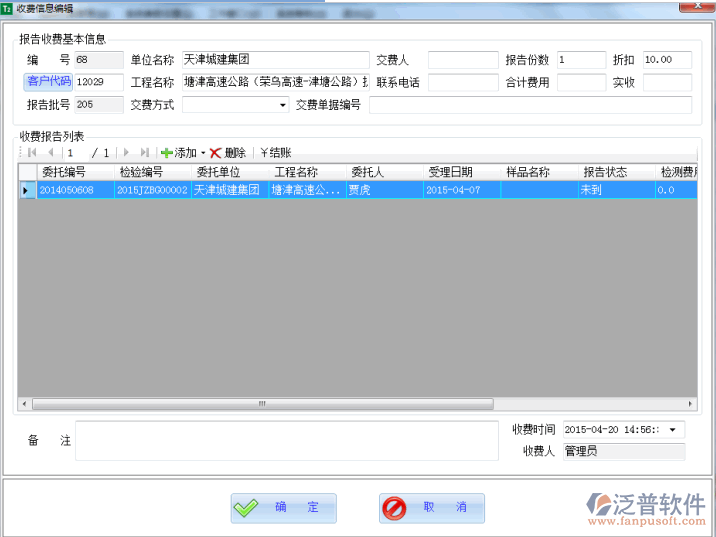Click the 联系电话 input field
Viewport: 716px width, 537px height.
(463, 82)
